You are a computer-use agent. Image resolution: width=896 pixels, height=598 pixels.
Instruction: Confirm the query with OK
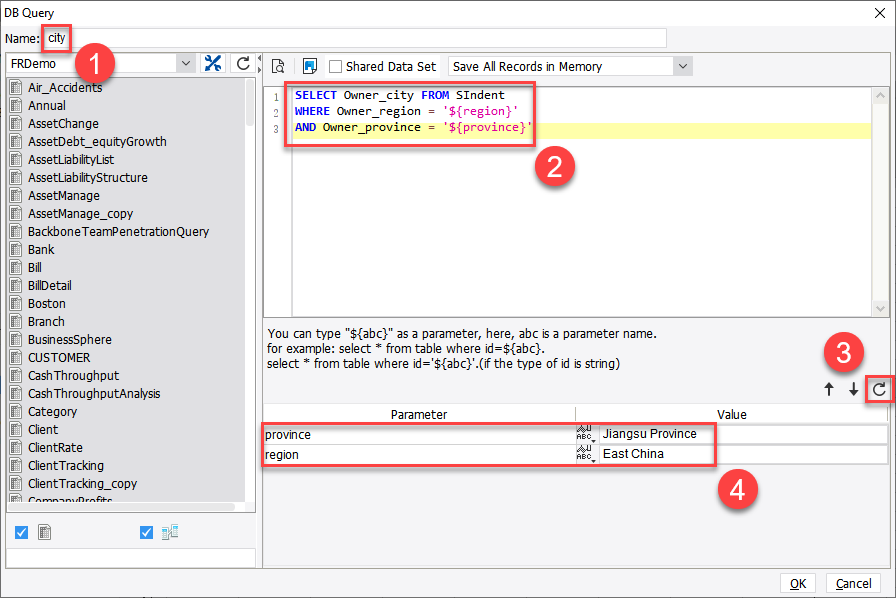(x=798, y=583)
